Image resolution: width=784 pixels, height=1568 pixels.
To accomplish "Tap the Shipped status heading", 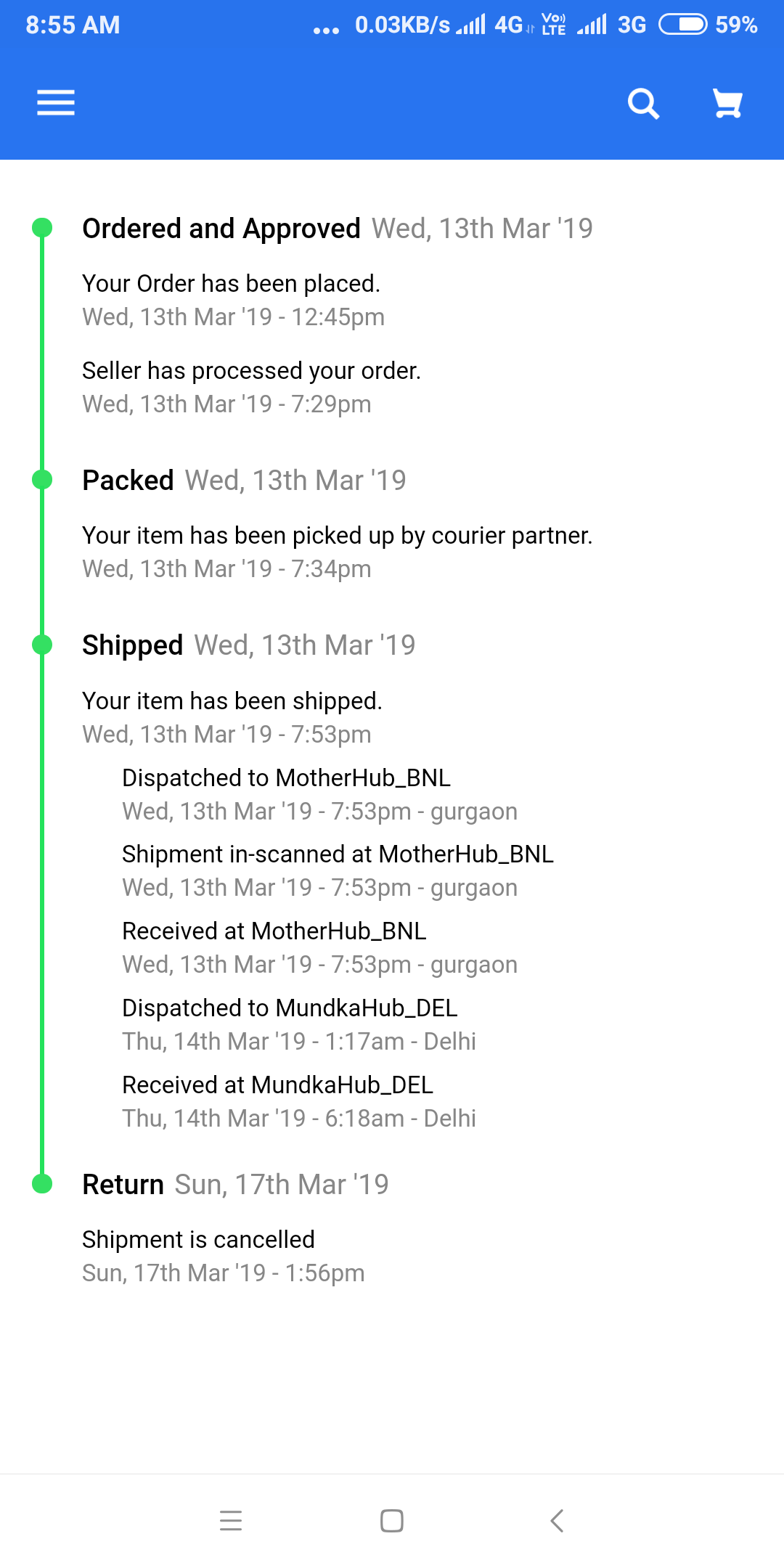I will 132,645.
